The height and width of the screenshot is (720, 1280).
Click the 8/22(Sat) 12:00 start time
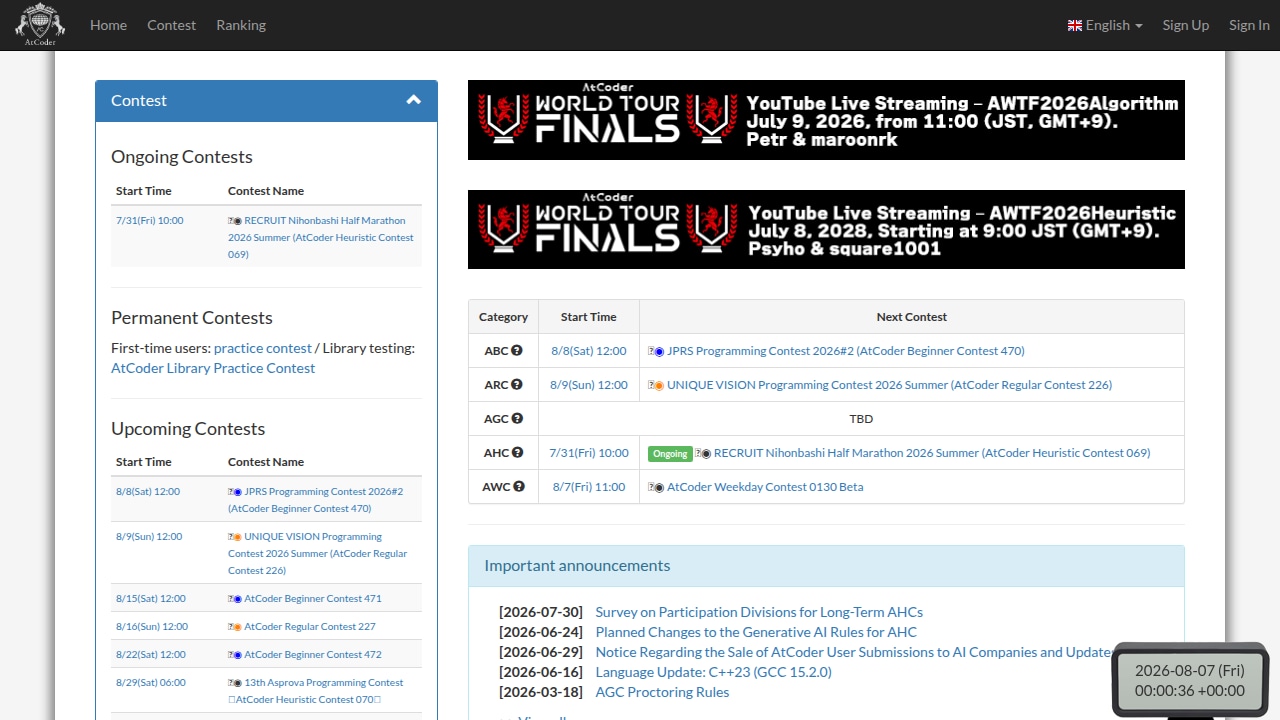151,654
